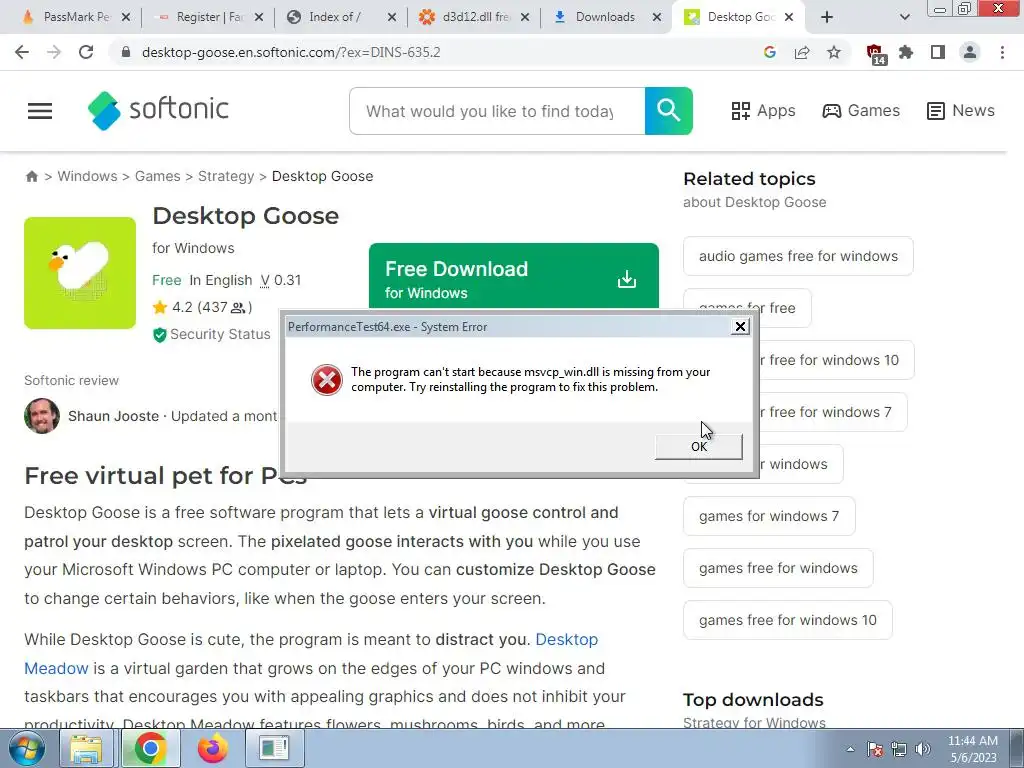This screenshot has height=768, width=1024.
Task: Open the Shaun Jooste author link
Action: [114, 416]
